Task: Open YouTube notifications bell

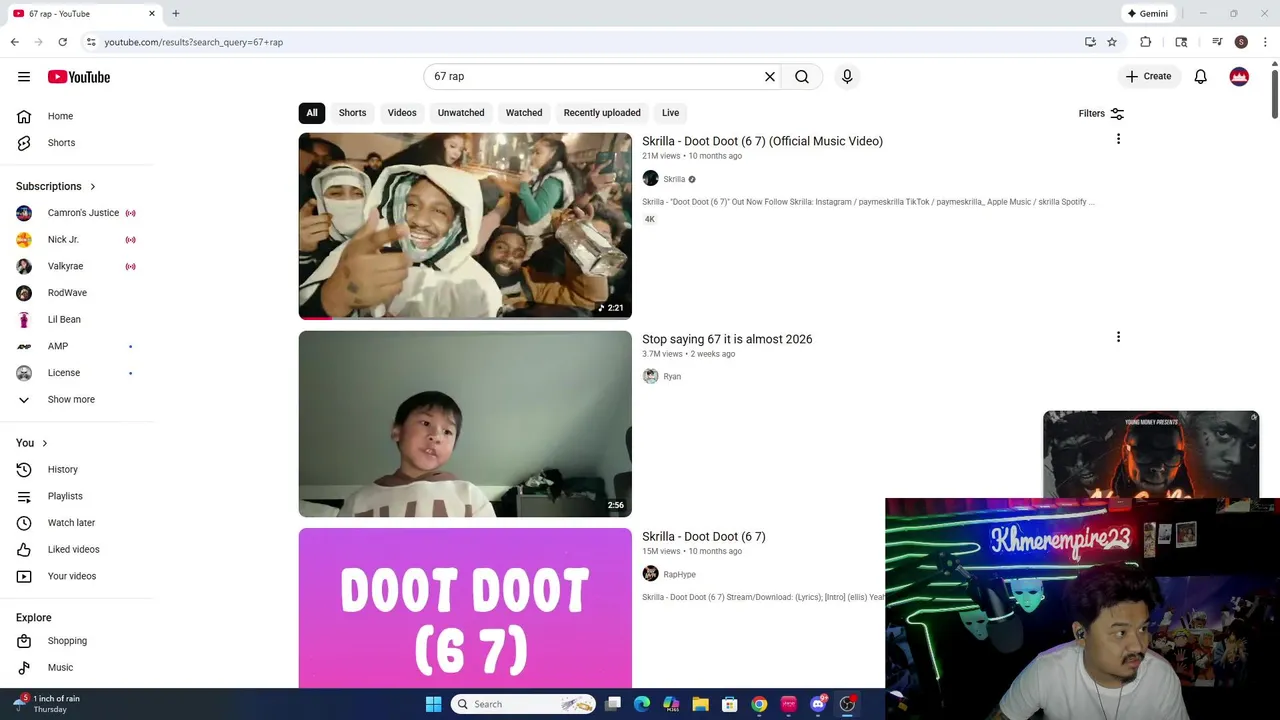Action: click(x=1201, y=77)
